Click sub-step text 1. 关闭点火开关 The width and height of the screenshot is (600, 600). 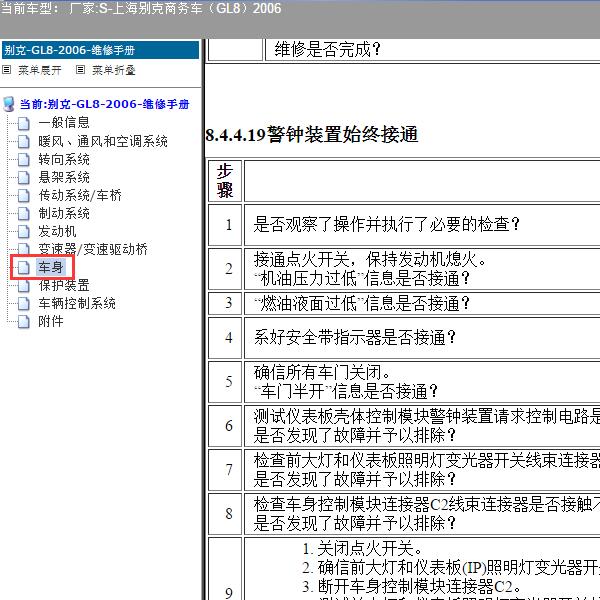pyautogui.click(x=362, y=549)
